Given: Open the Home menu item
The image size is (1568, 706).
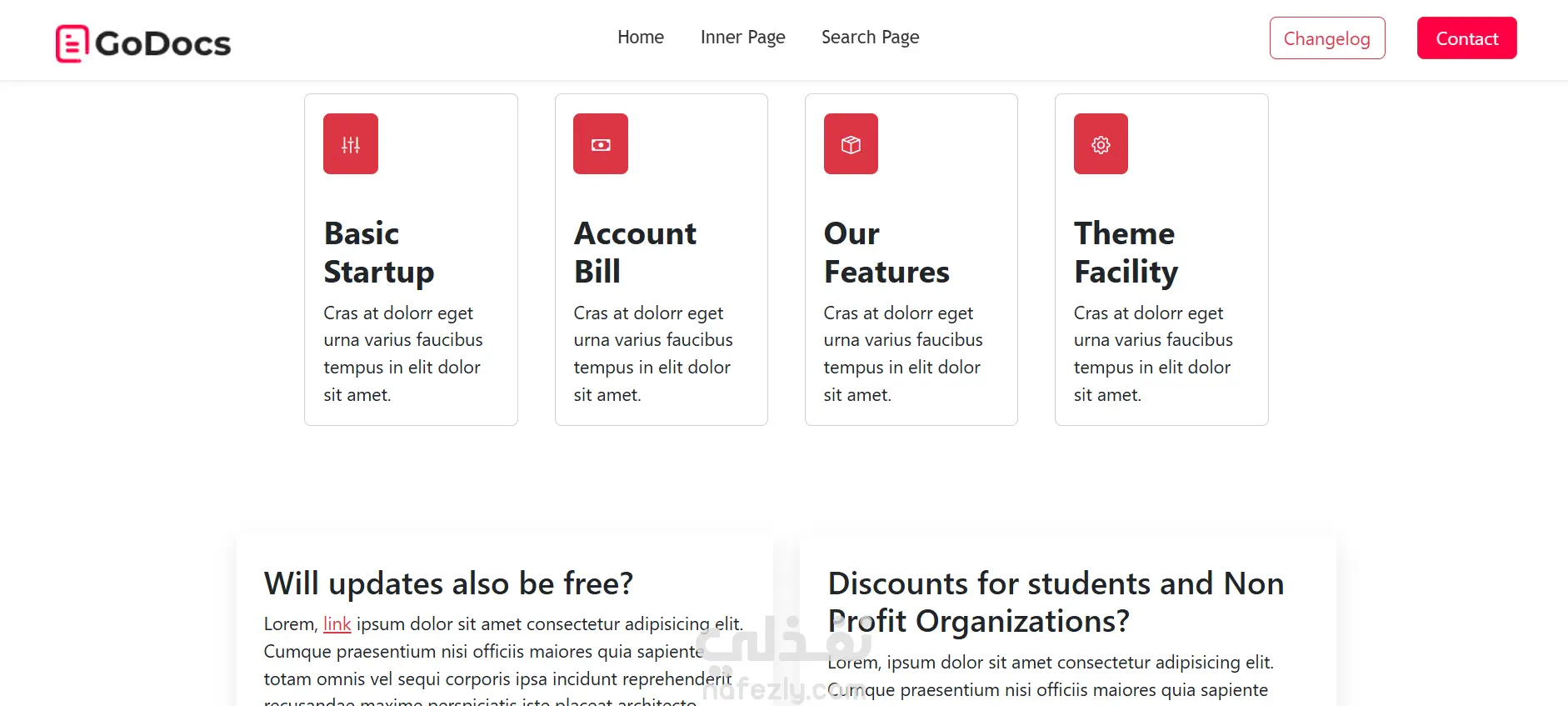Looking at the screenshot, I should (x=640, y=38).
